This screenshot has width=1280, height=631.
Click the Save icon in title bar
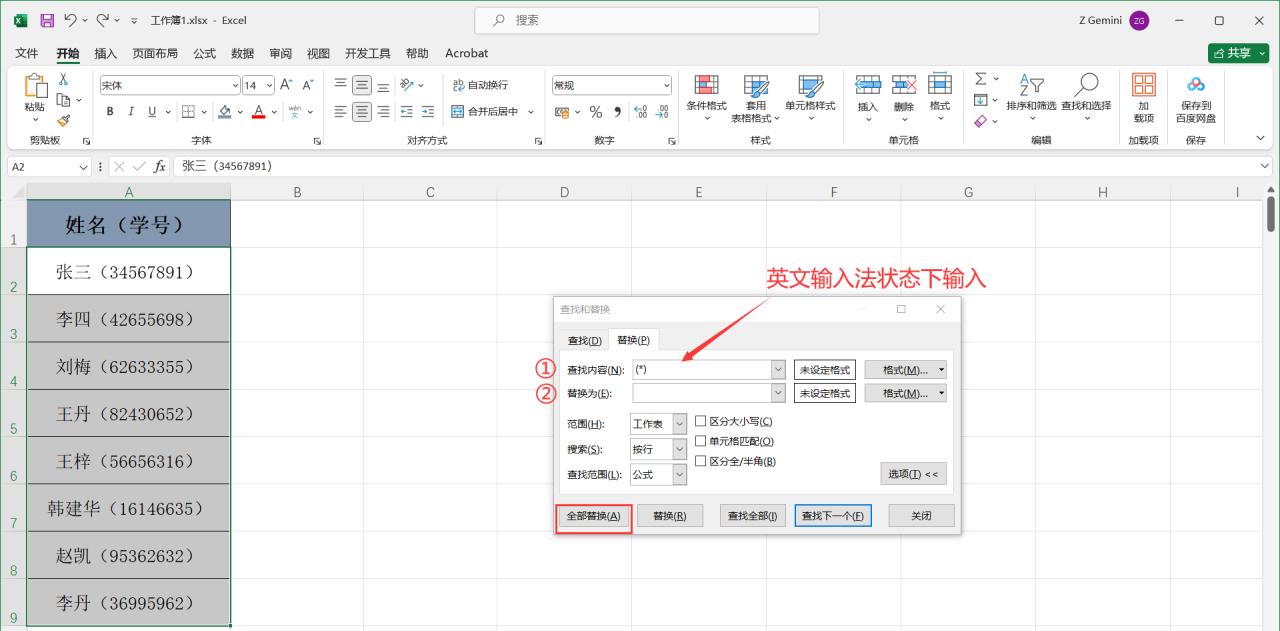(46, 20)
